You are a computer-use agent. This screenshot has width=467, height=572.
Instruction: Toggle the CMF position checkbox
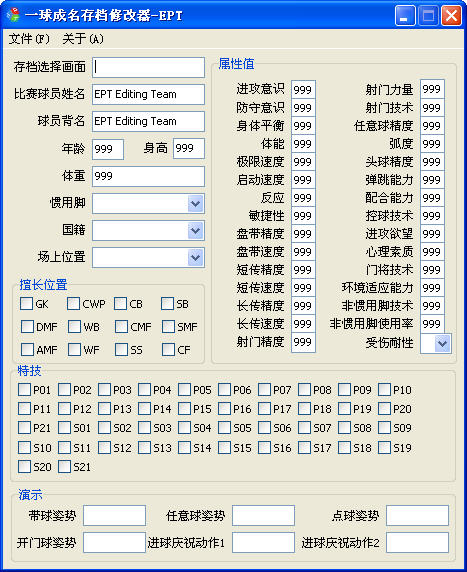pos(121,326)
